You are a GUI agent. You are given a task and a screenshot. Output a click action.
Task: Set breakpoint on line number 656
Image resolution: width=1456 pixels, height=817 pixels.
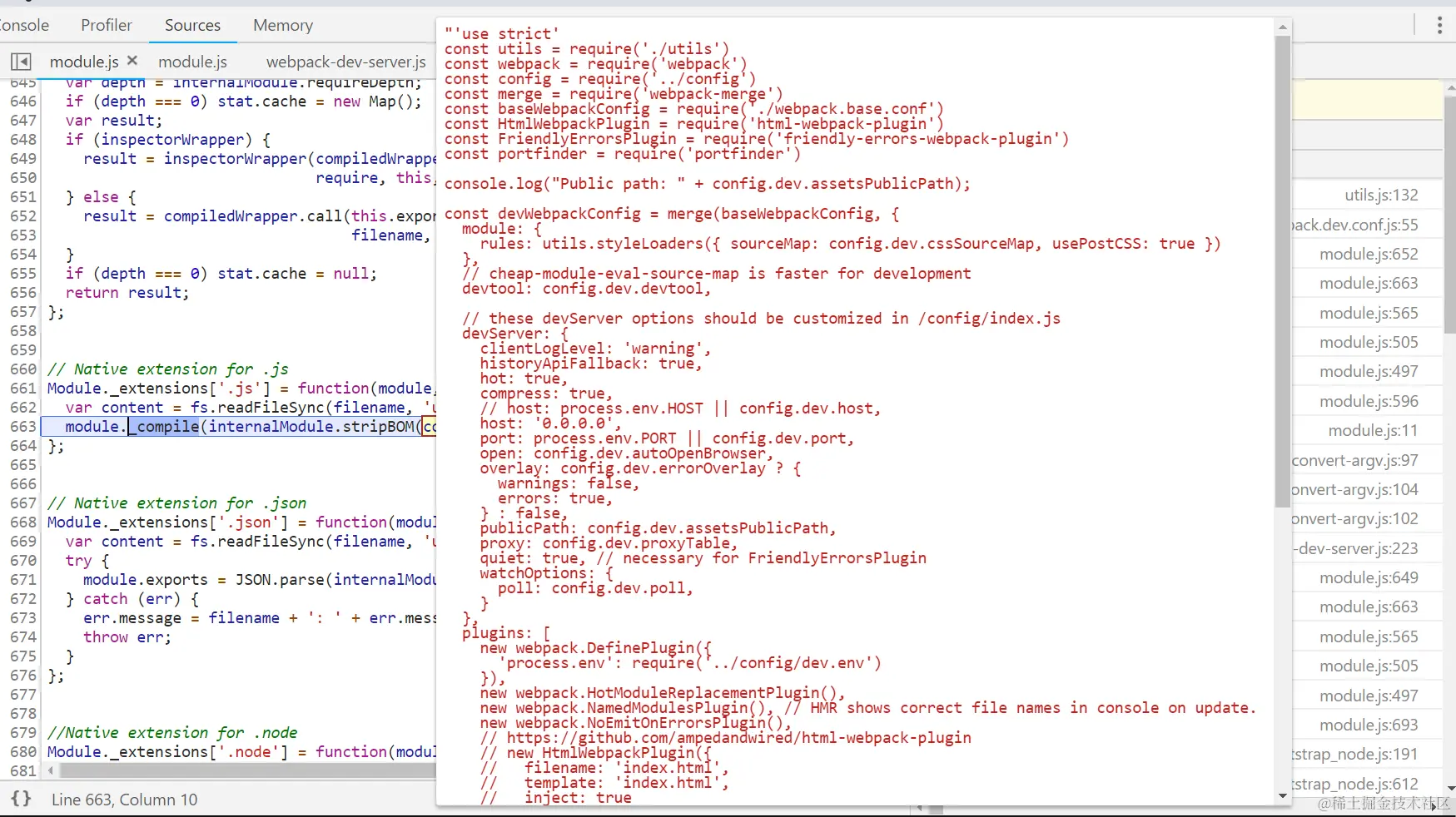click(23, 292)
